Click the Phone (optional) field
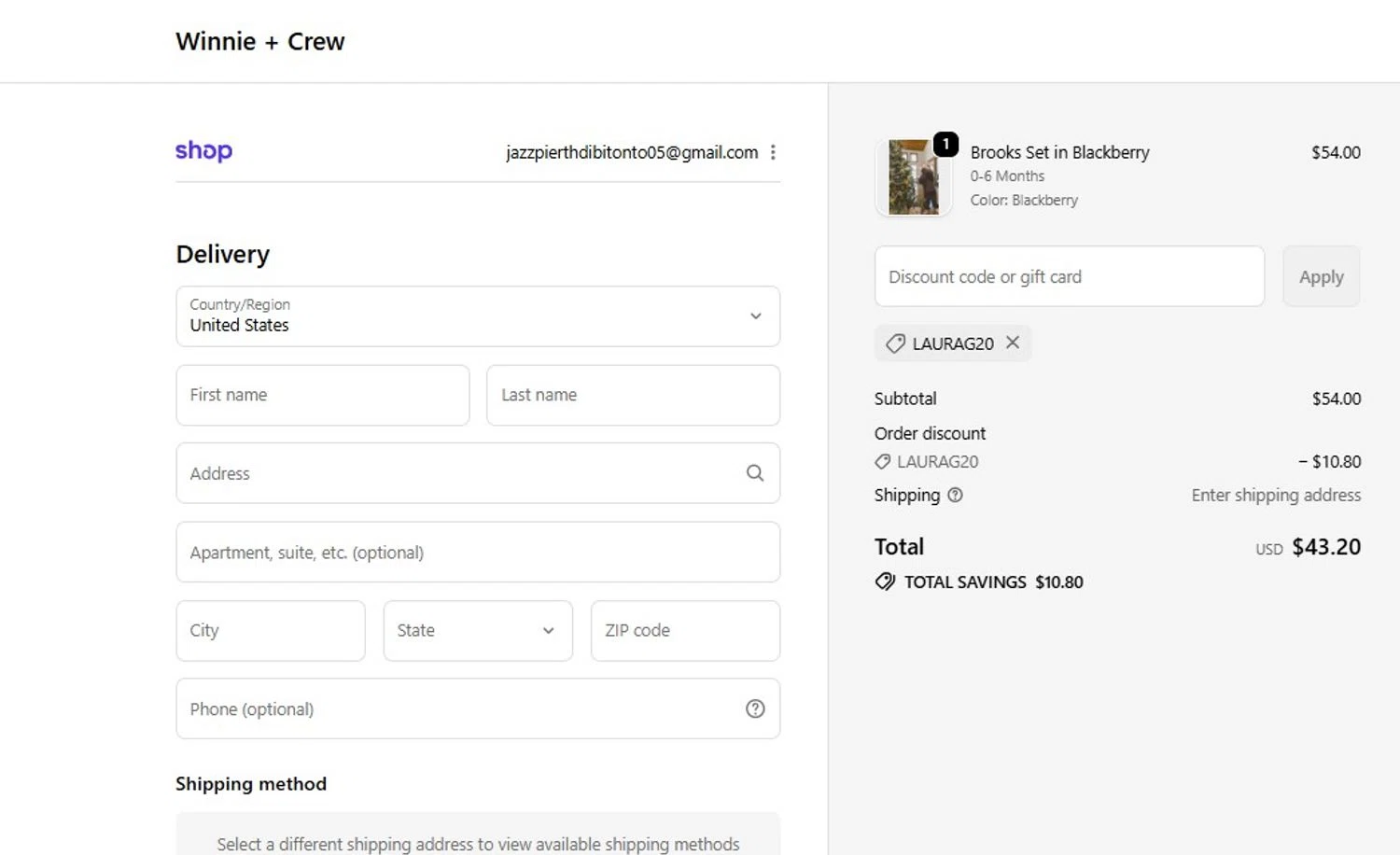The height and width of the screenshot is (855, 1400). [x=478, y=709]
